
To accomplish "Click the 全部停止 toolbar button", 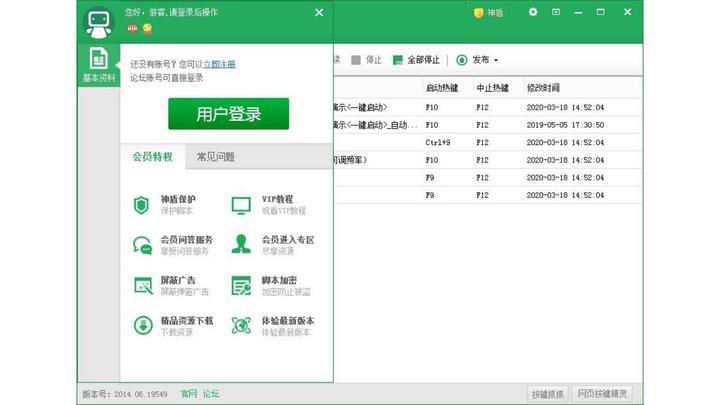I will click(x=416, y=60).
